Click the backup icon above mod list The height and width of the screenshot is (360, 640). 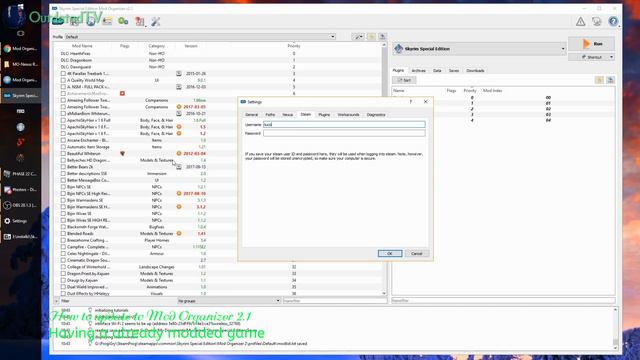point(382,37)
